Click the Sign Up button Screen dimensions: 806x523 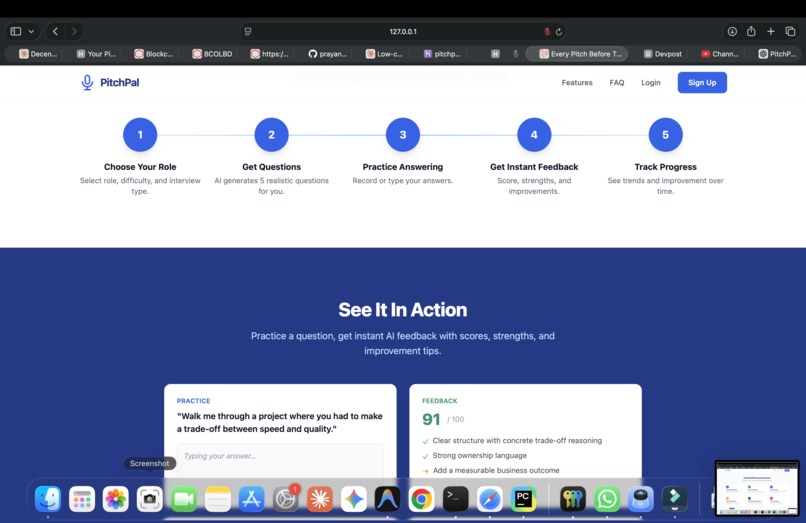coord(702,82)
